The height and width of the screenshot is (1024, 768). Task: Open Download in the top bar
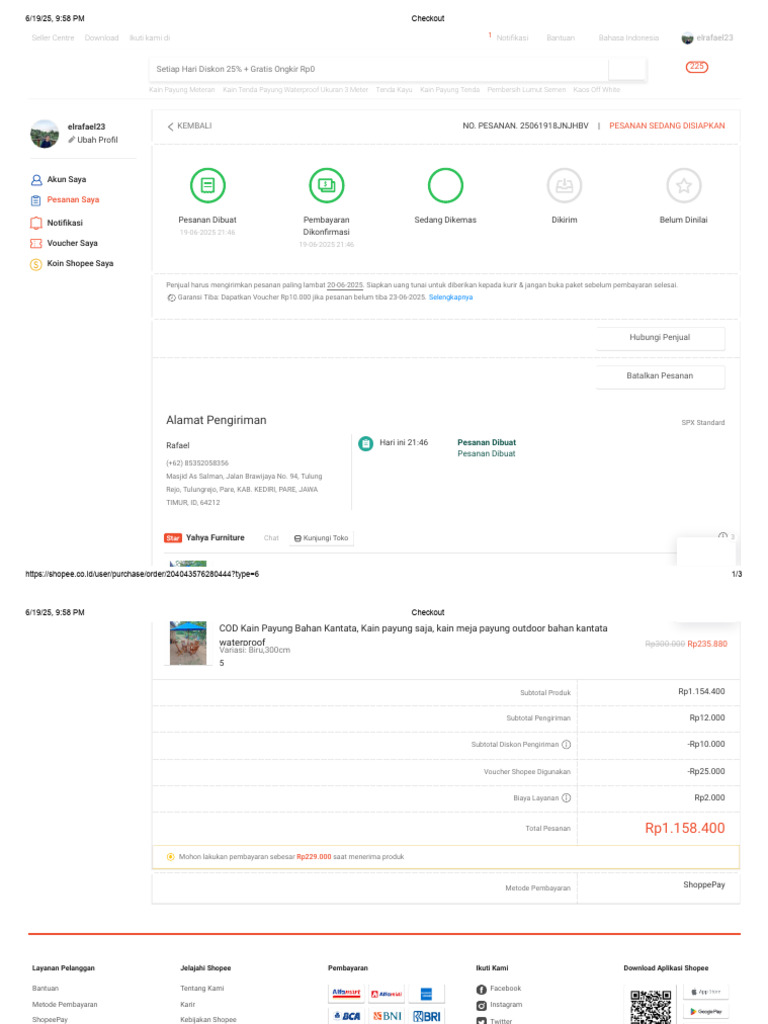[102, 38]
